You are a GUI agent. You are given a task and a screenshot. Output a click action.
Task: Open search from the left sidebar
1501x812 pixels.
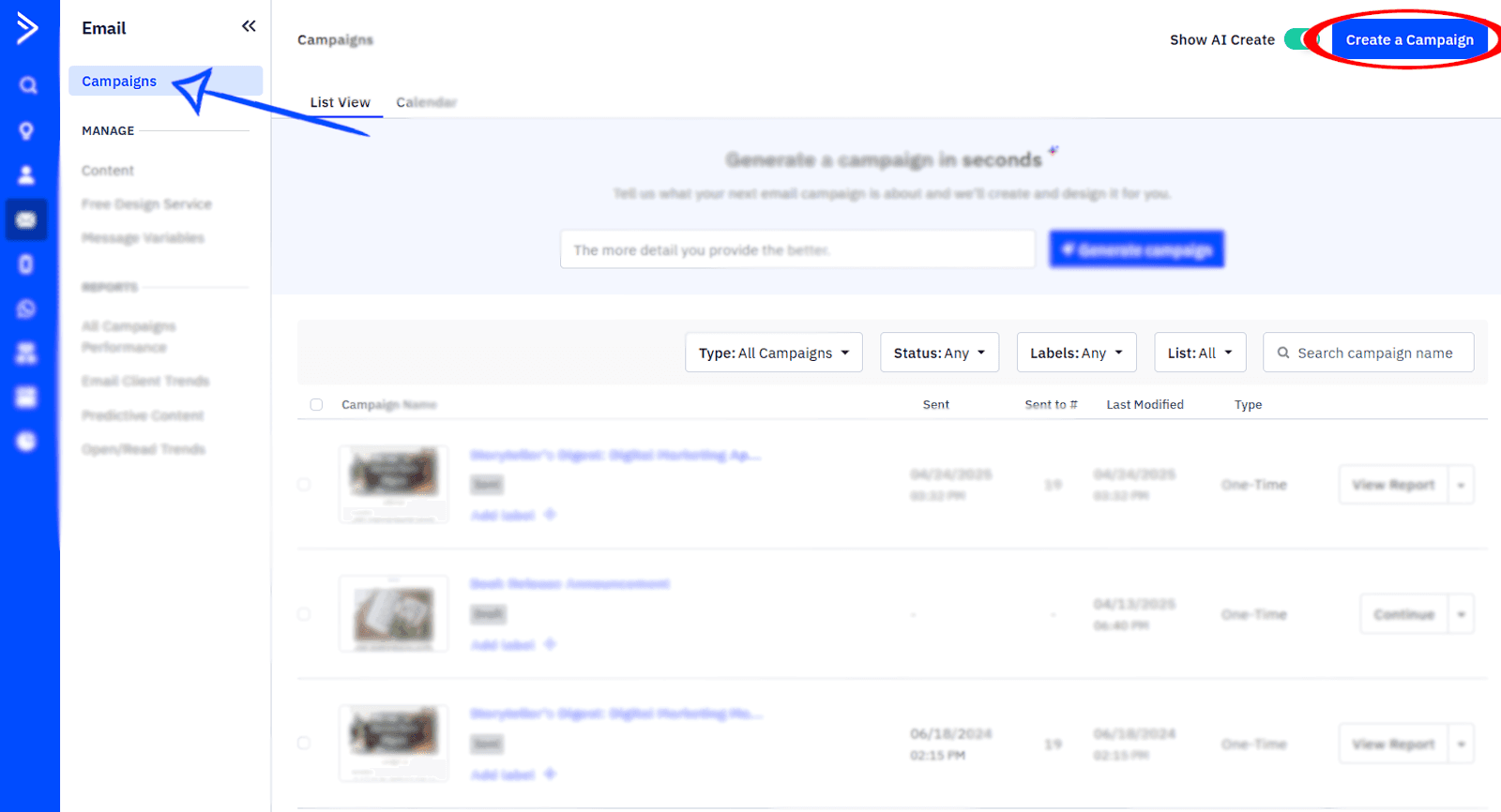tap(28, 85)
